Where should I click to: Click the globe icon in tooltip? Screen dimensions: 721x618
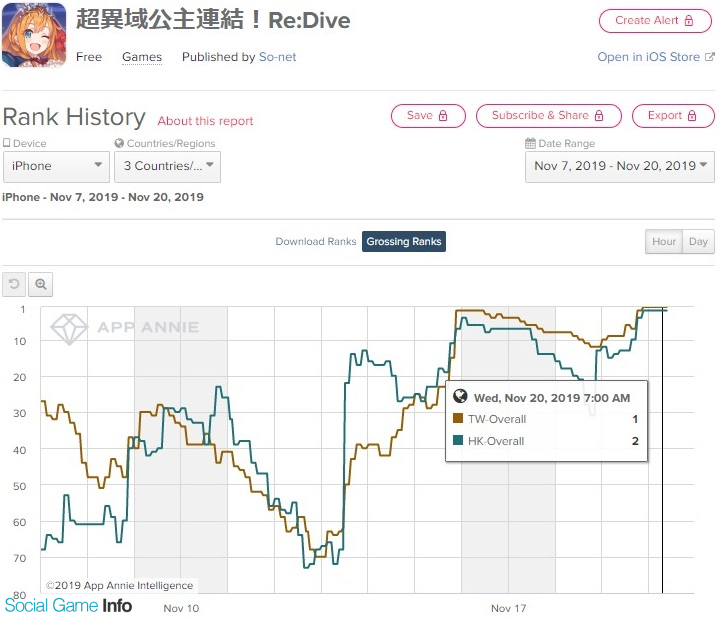[x=460, y=396]
